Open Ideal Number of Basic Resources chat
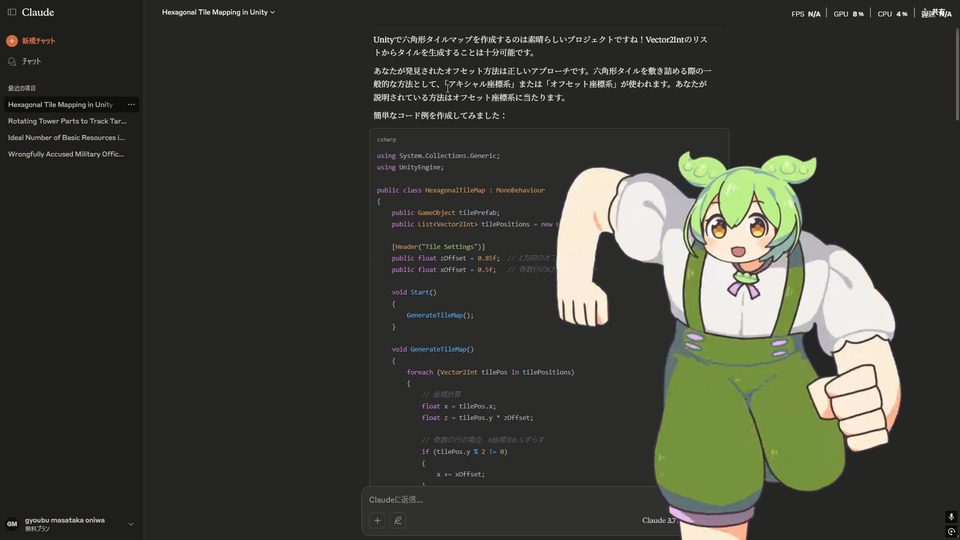This screenshot has width=960, height=540. [x=66, y=138]
